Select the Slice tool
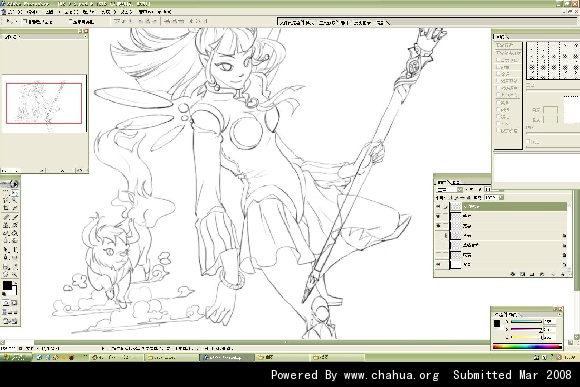 pyautogui.click(x=15, y=208)
